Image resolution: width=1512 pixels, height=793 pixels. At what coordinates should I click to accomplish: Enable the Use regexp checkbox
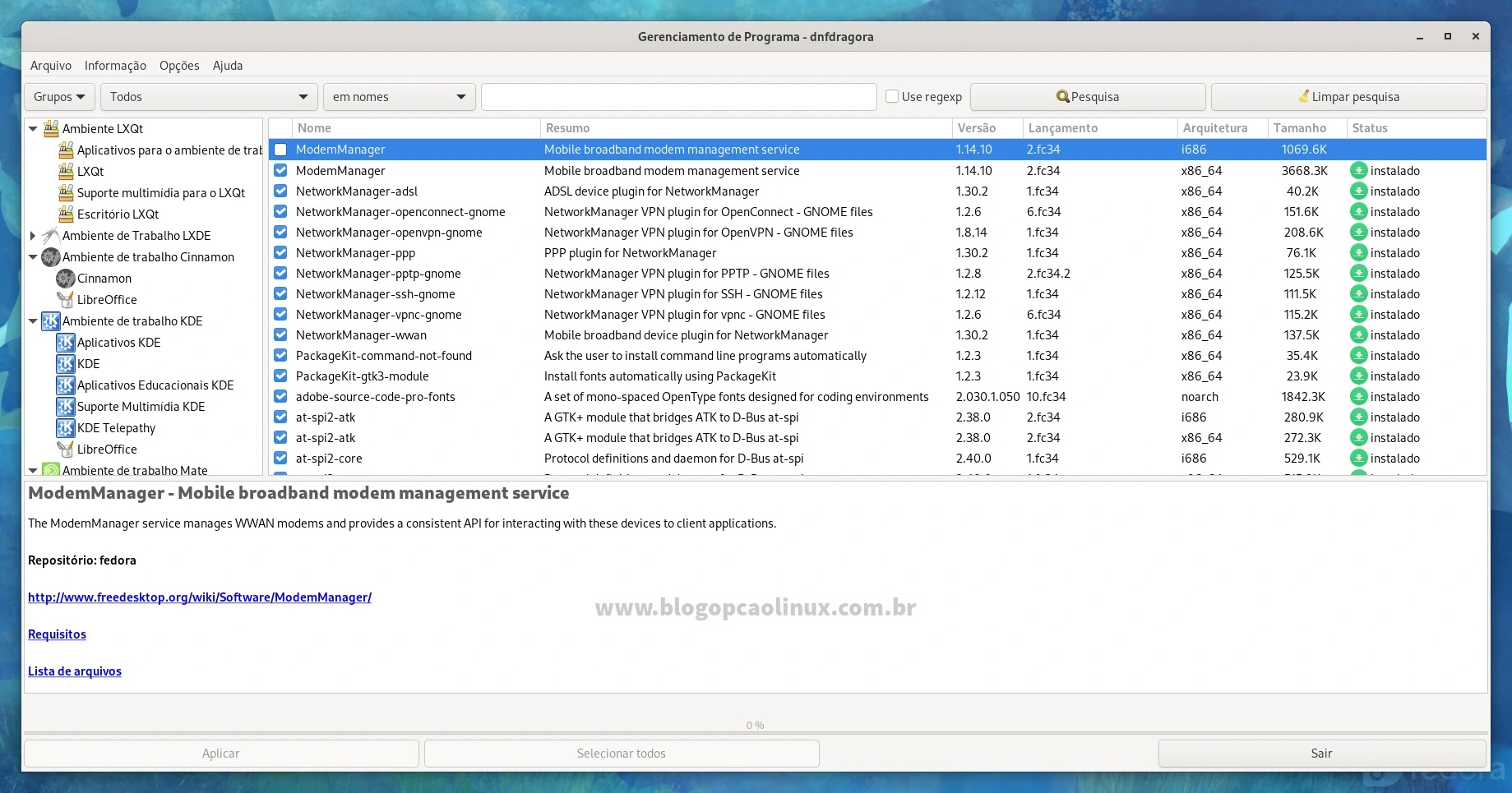coord(892,96)
